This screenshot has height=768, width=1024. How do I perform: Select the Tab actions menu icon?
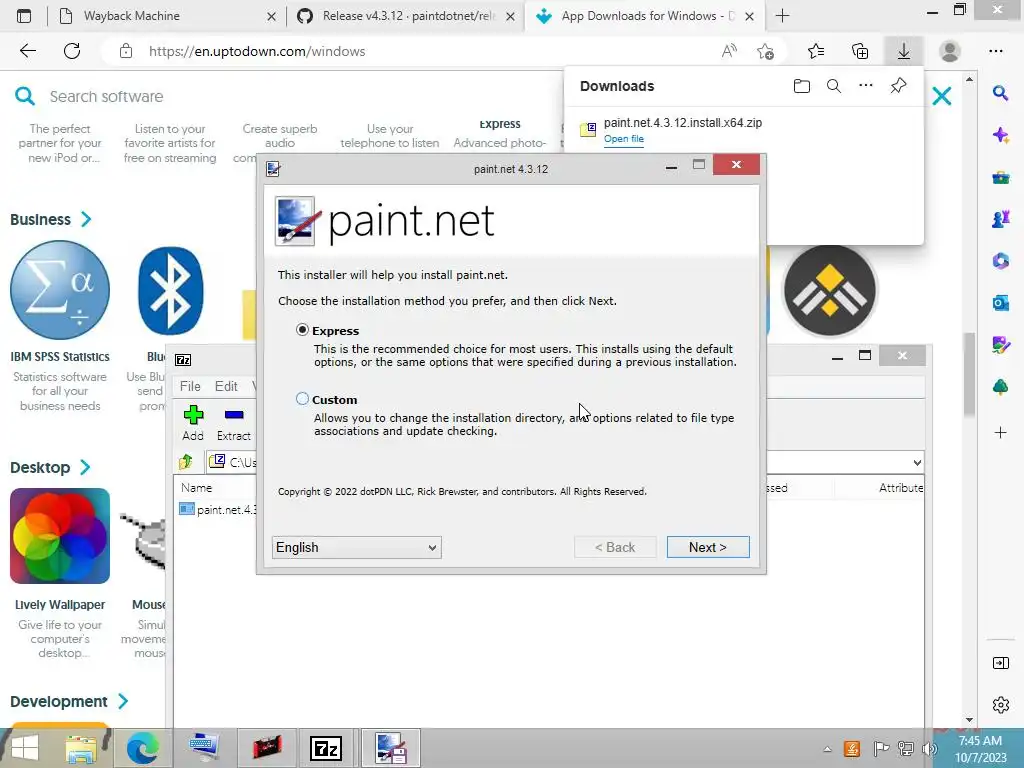coord(24,16)
